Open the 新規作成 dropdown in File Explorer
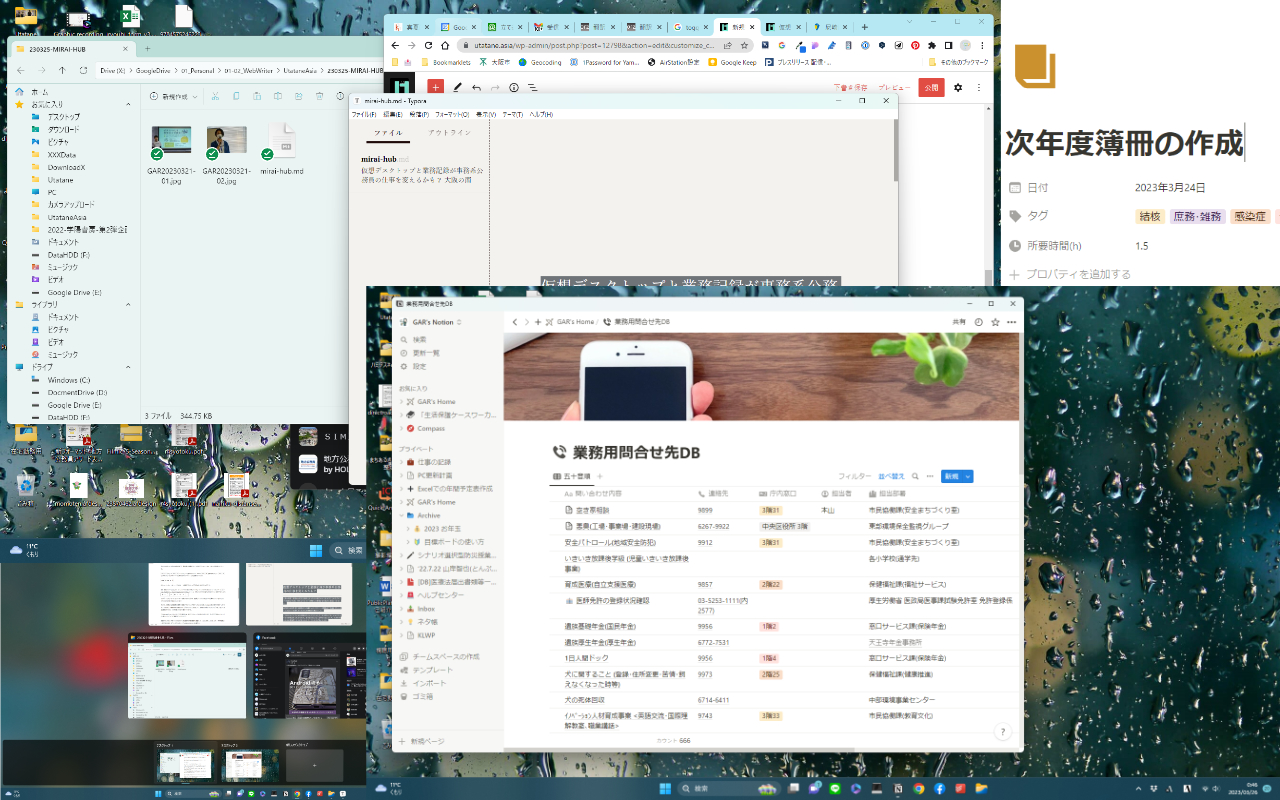The image size is (1280, 800). click(x=173, y=96)
